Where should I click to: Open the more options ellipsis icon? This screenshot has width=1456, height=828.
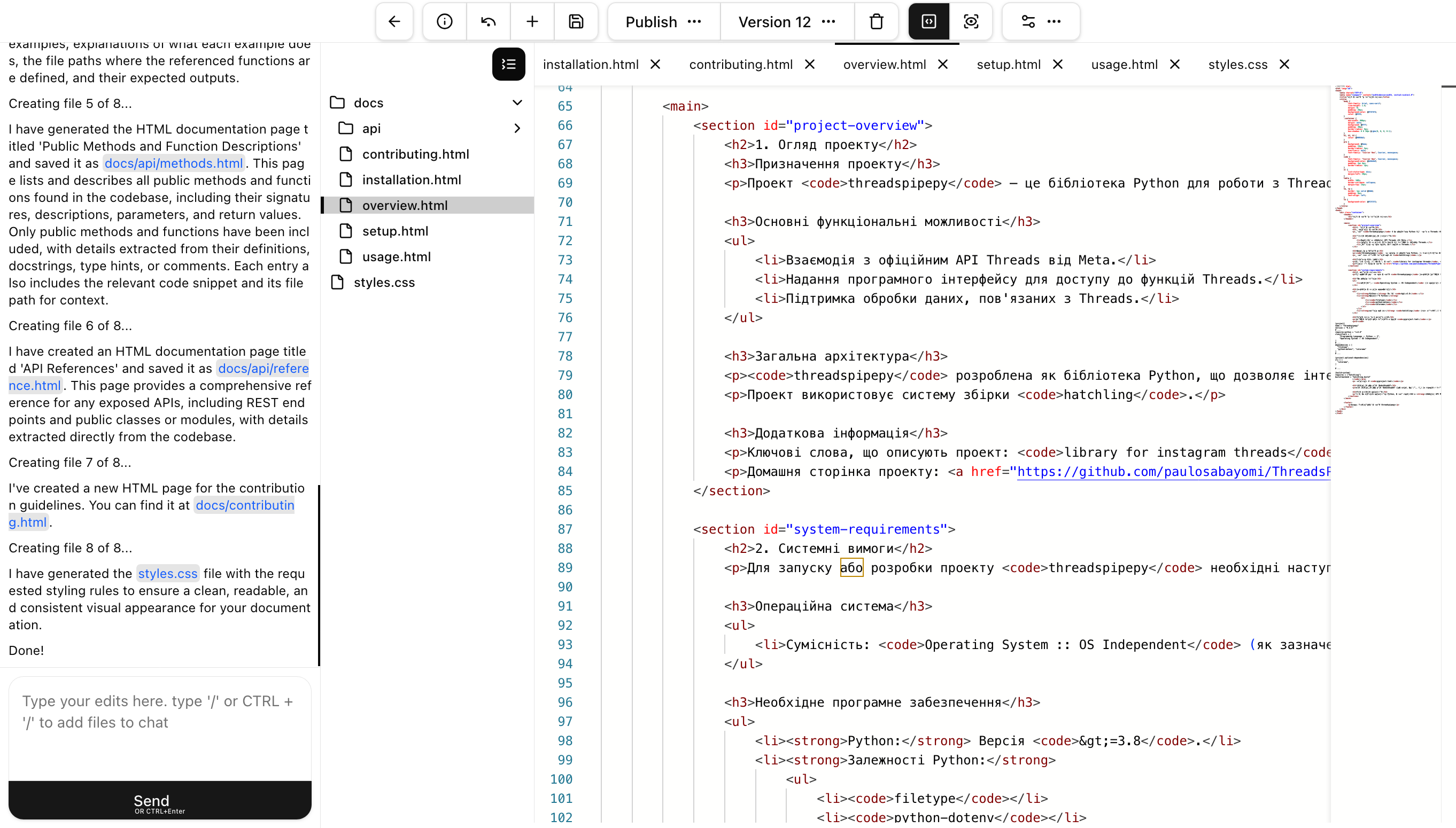click(1054, 21)
